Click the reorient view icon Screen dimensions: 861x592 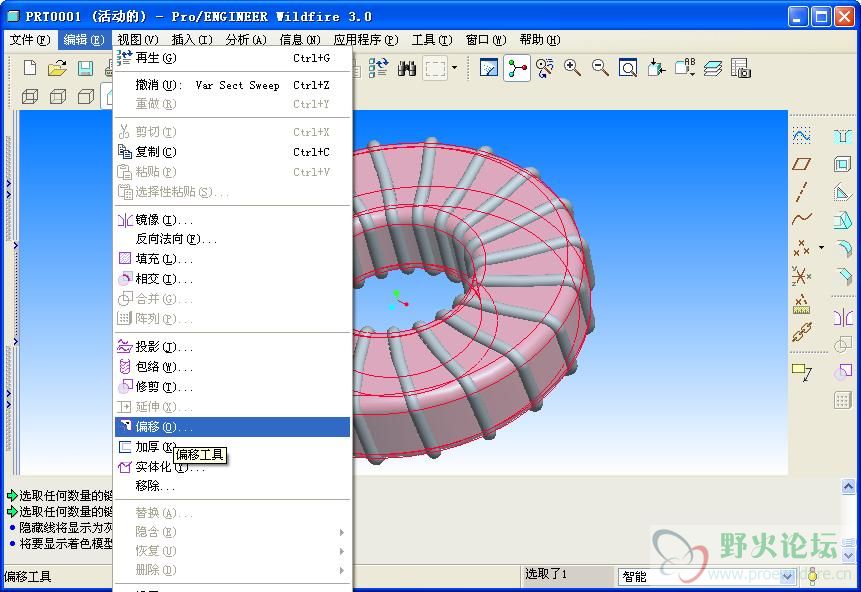click(x=656, y=68)
